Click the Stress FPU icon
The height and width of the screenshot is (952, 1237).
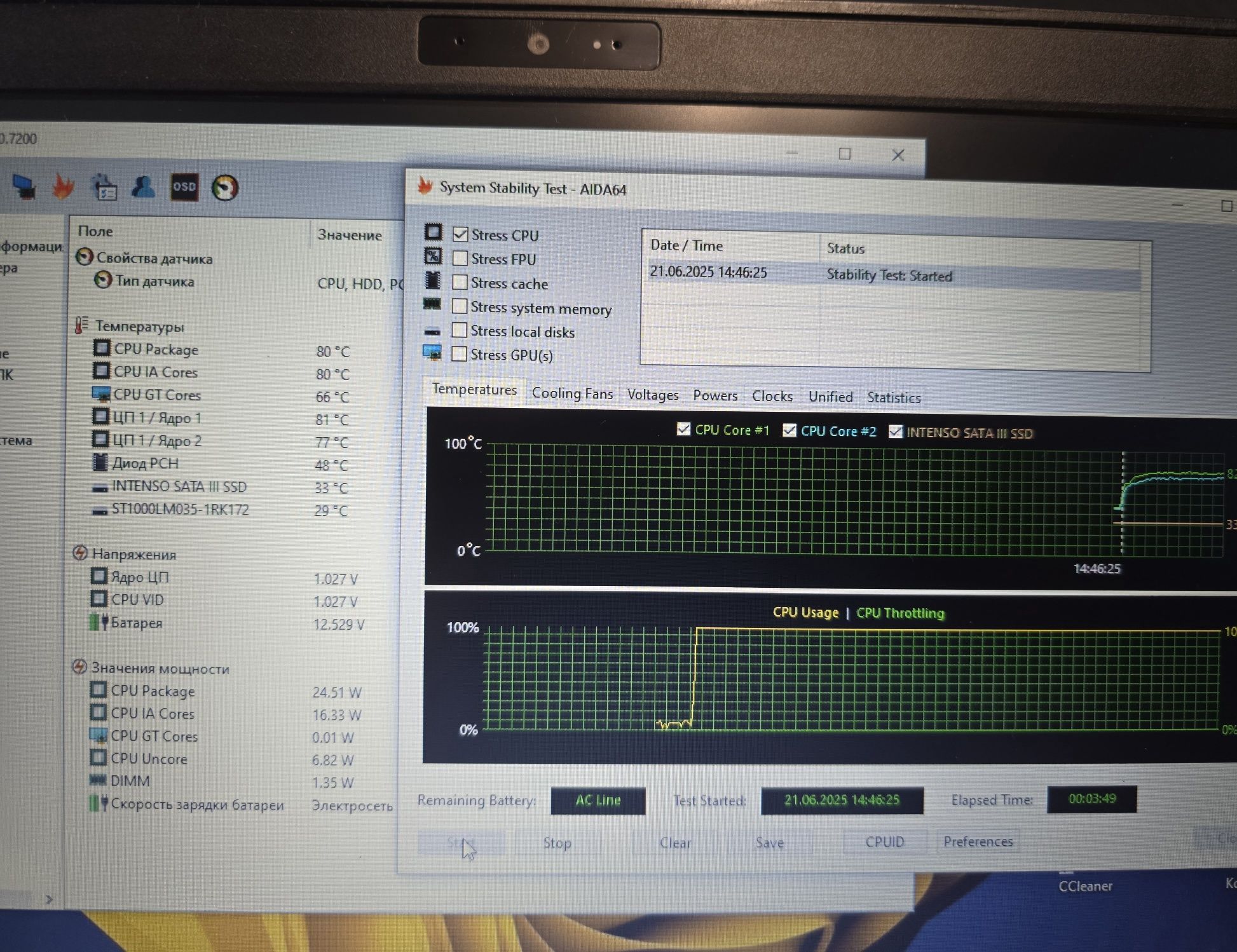(433, 256)
